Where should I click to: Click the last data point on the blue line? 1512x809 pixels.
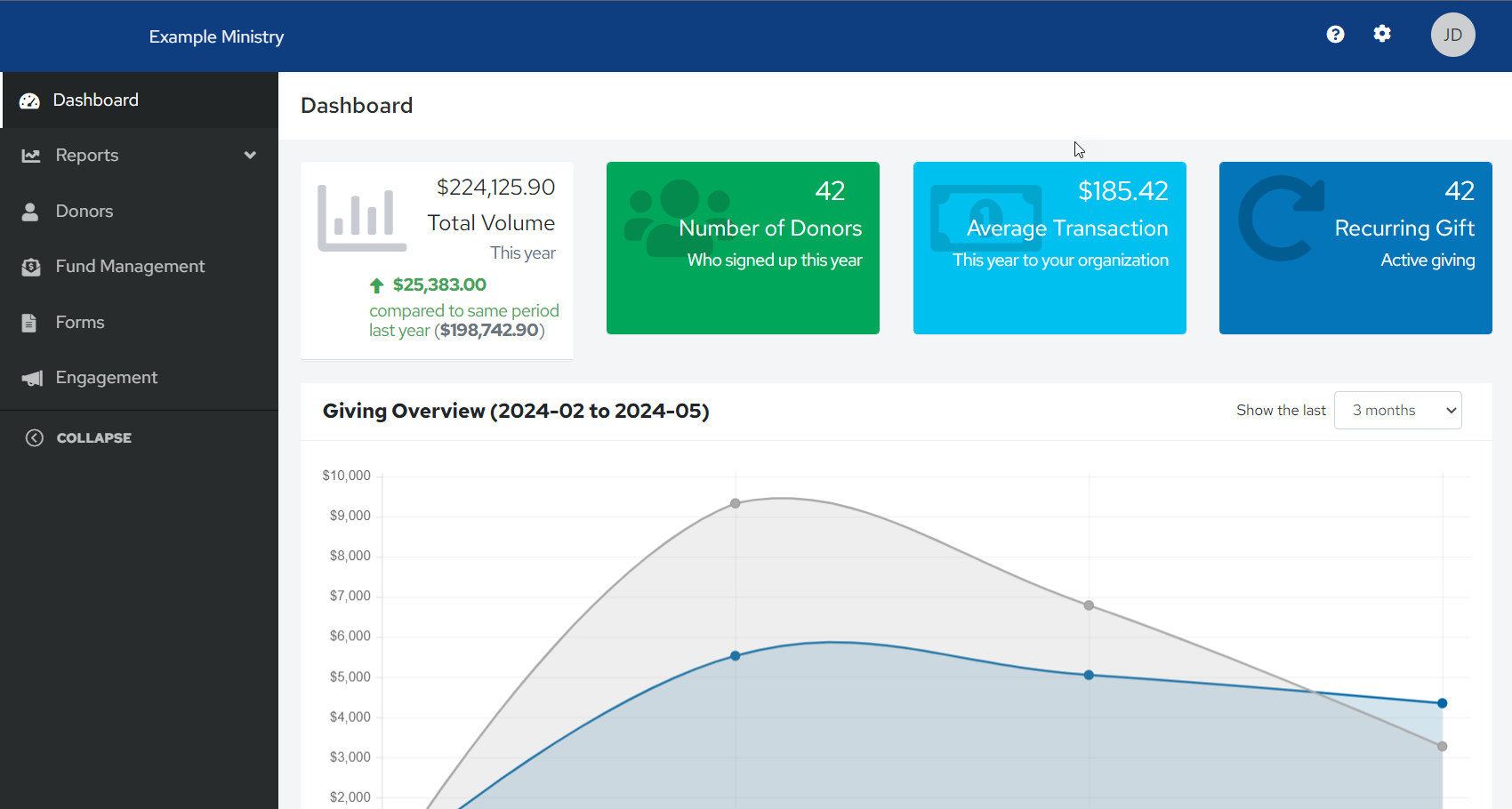pyautogui.click(x=1442, y=702)
